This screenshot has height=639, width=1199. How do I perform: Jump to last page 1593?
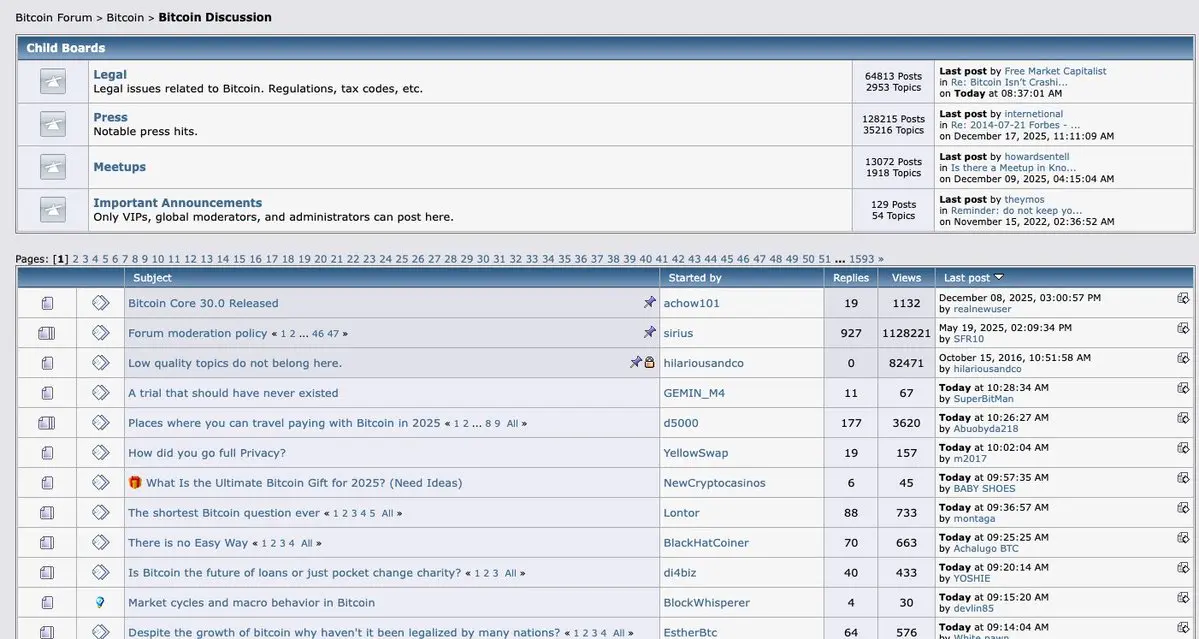point(861,259)
